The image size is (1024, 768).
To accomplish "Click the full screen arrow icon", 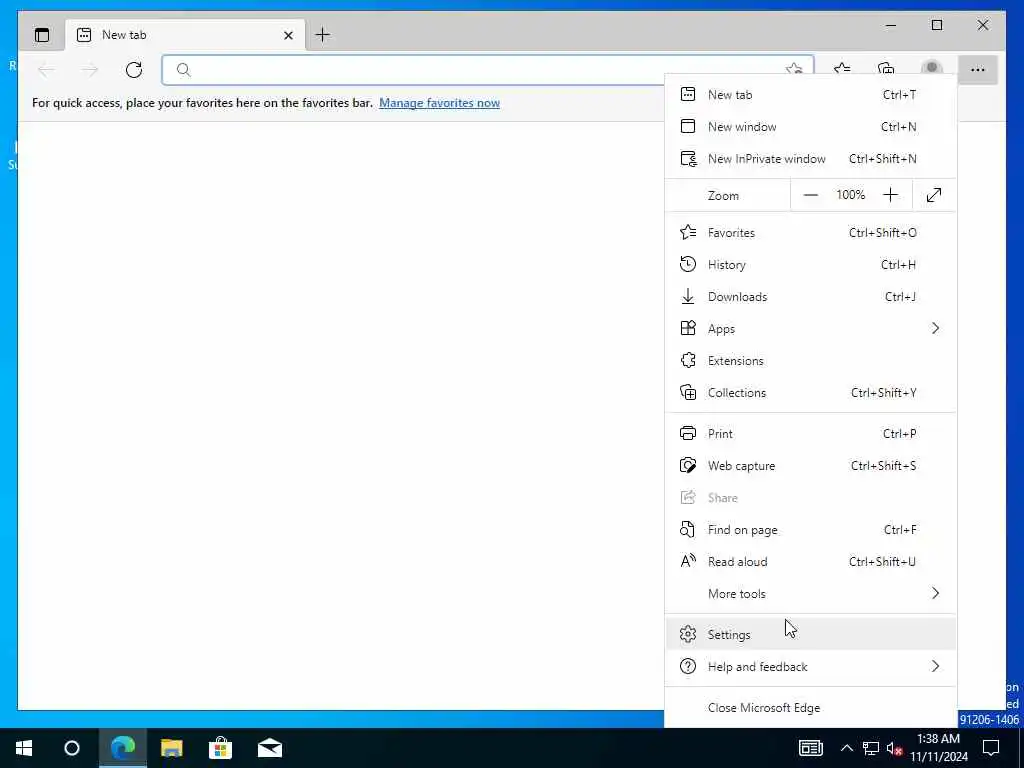I will click(x=934, y=195).
